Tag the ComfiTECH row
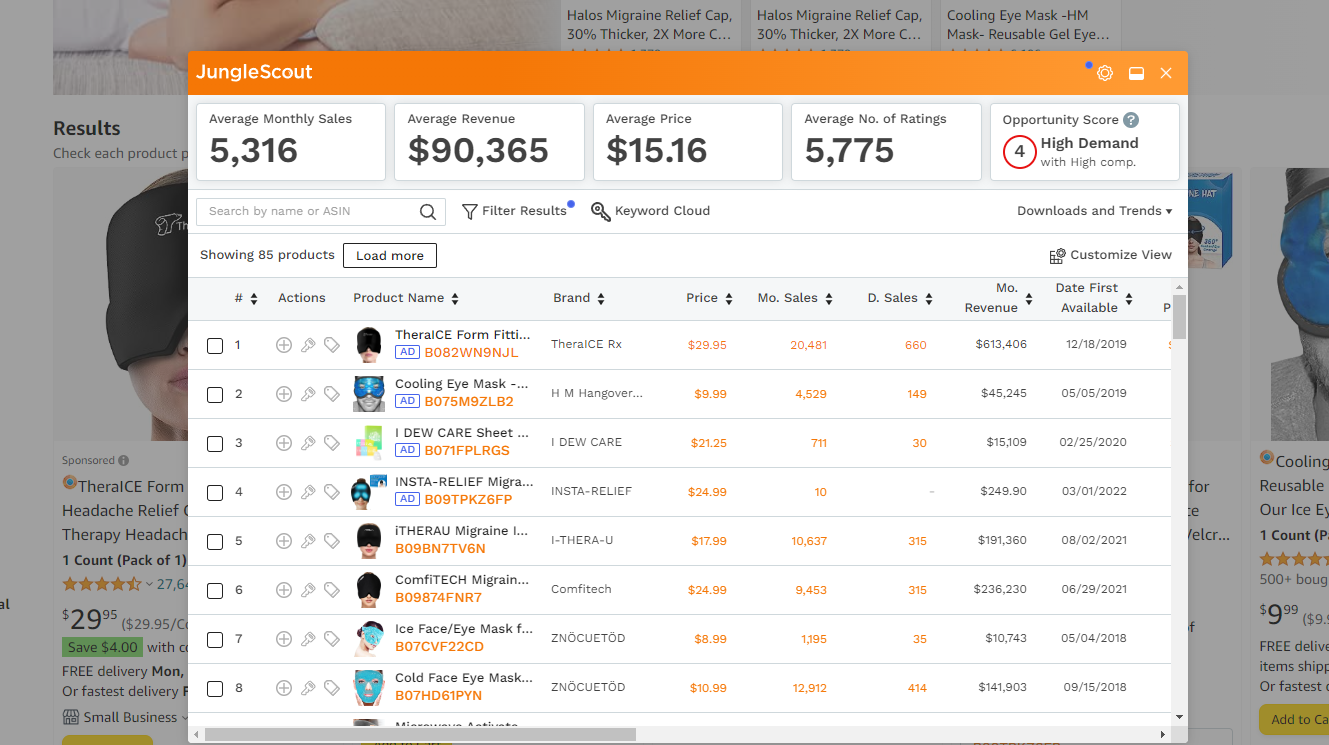The height and width of the screenshot is (745, 1329). 332,590
